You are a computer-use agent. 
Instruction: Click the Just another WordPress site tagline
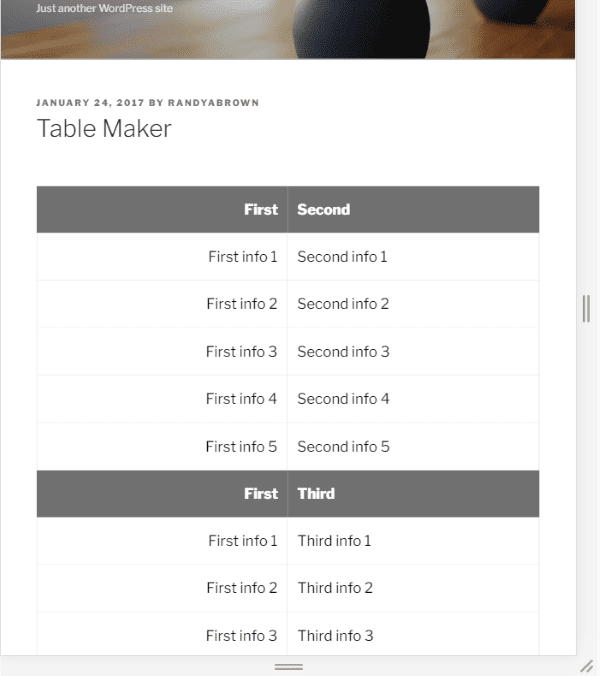coord(104,8)
